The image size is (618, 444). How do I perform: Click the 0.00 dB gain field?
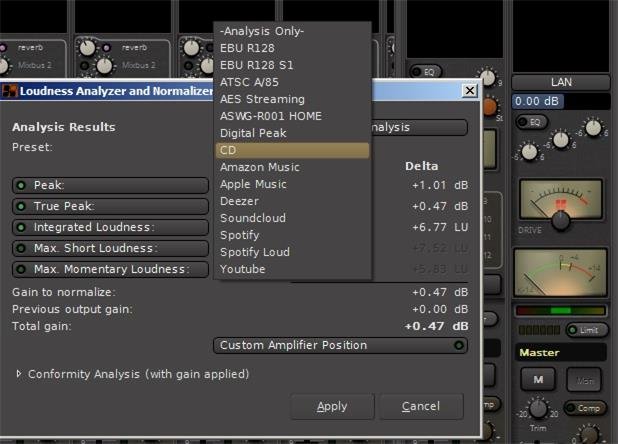[561, 101]
